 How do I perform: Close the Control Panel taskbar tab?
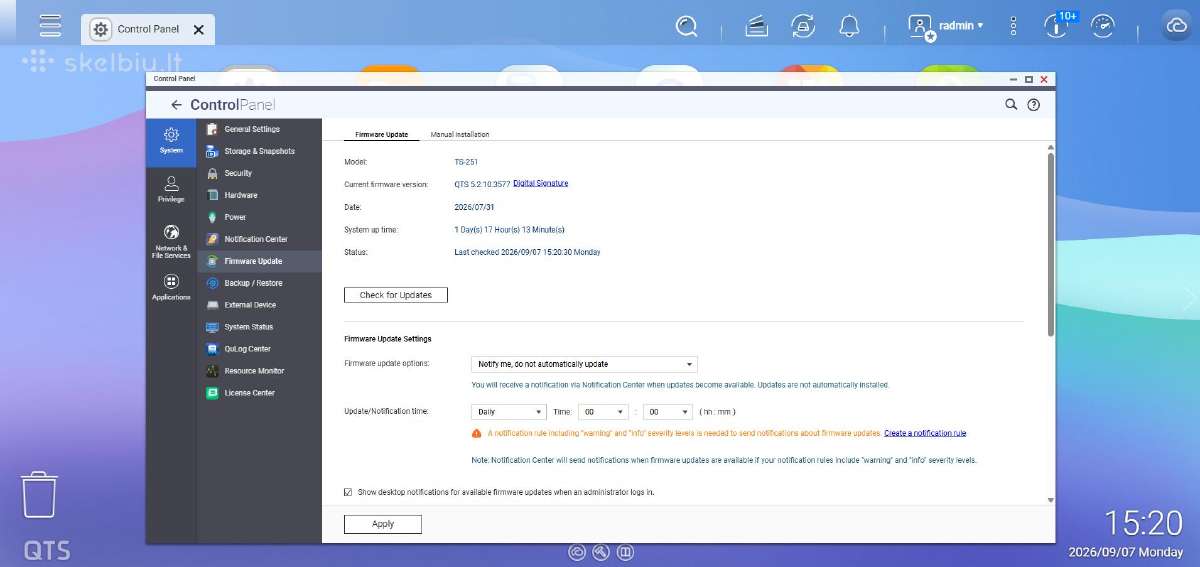coord(198,30)
